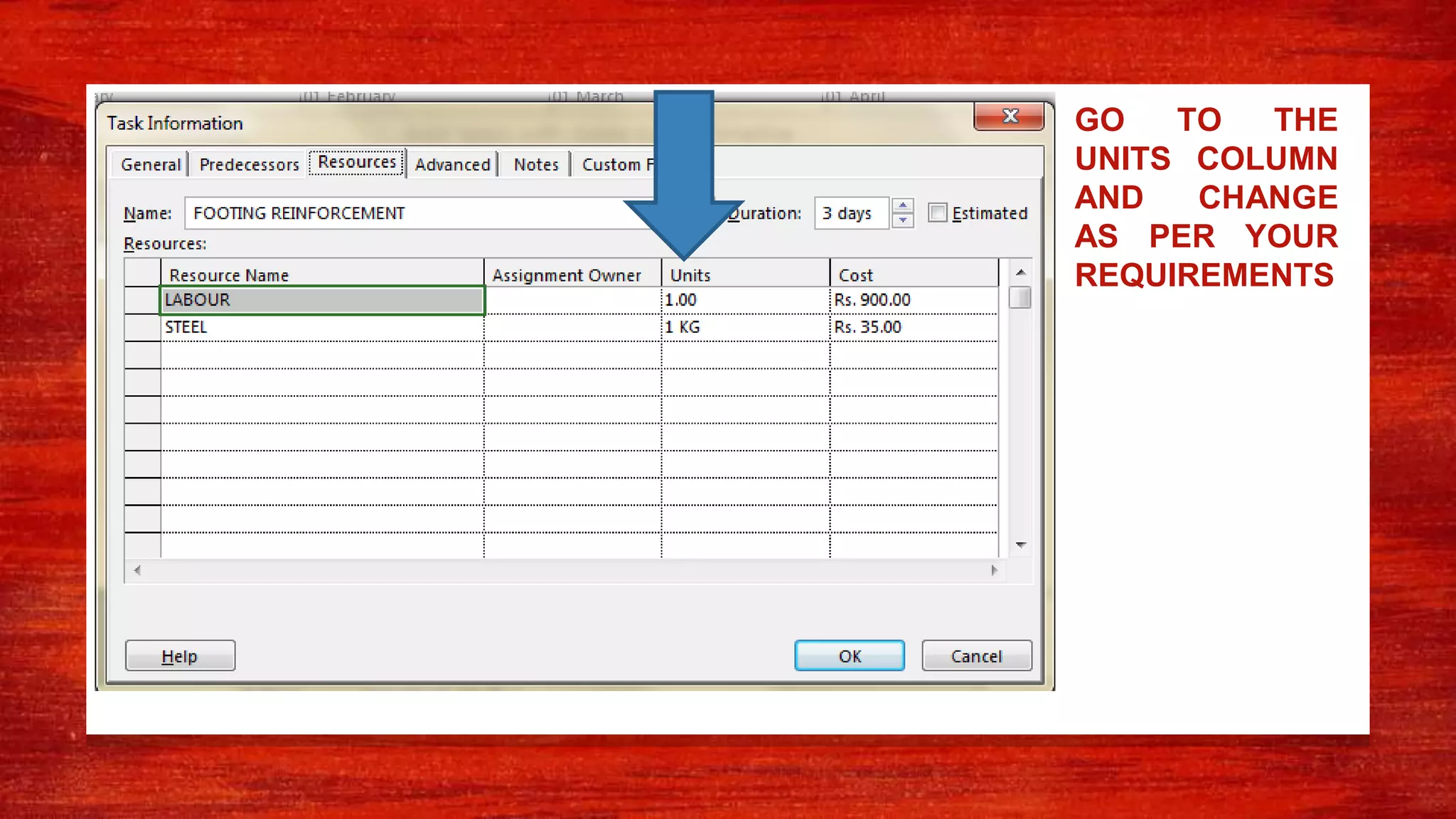Confirm with the OK button
The width and height of the screenshot is (1456, 819).
[850, 655]
